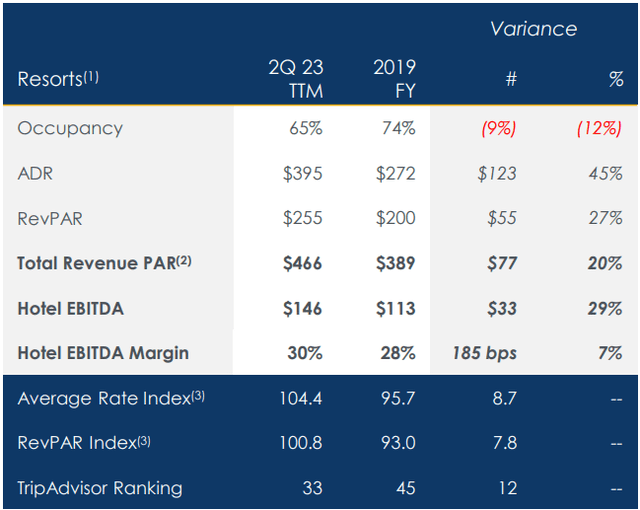Select the 'RevPAR' row label
Image resolution: width=640 pixels, height=510 pixels.
pos(50,219)
